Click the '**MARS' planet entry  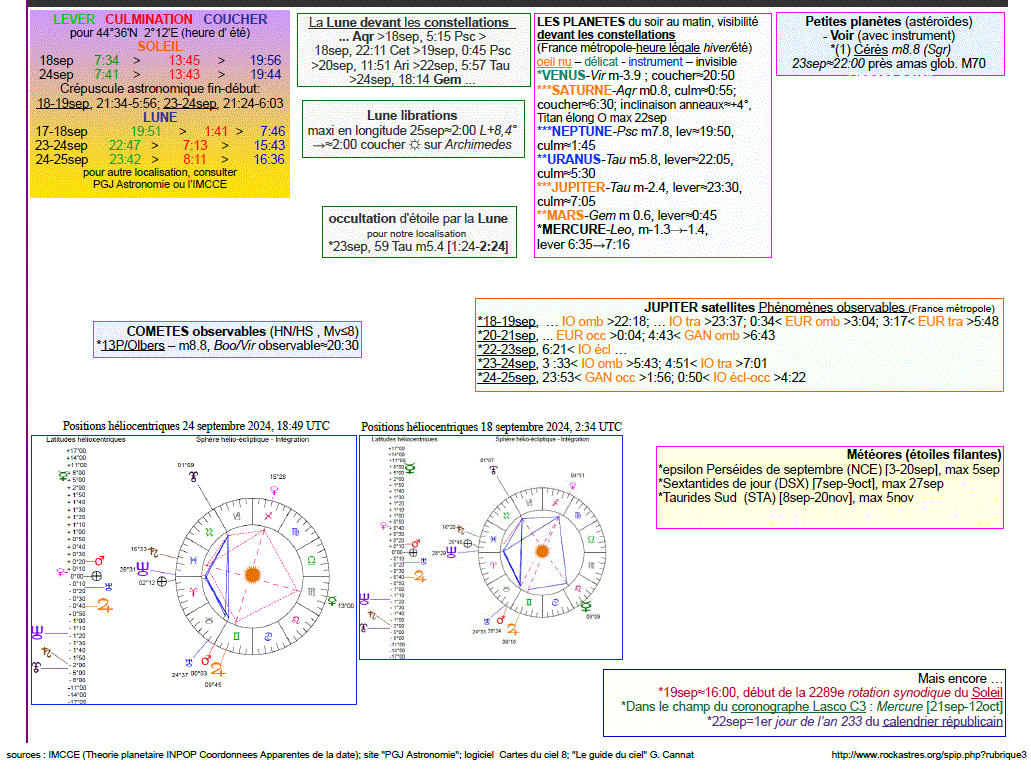point(561,215)
